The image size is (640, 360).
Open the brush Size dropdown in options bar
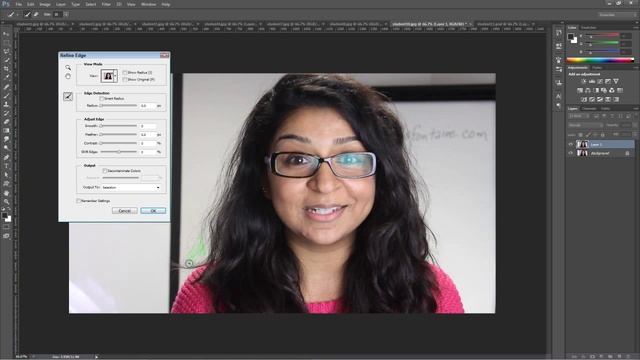tap(66, 14)
